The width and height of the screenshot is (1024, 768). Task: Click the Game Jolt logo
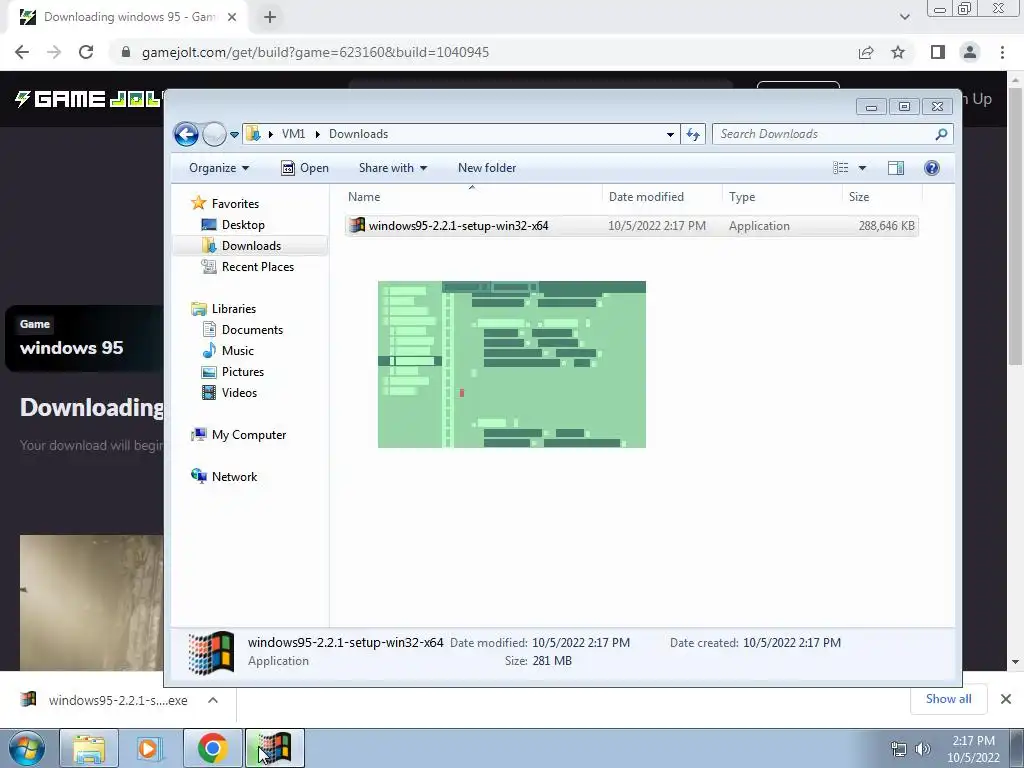(x=88, y=99)
